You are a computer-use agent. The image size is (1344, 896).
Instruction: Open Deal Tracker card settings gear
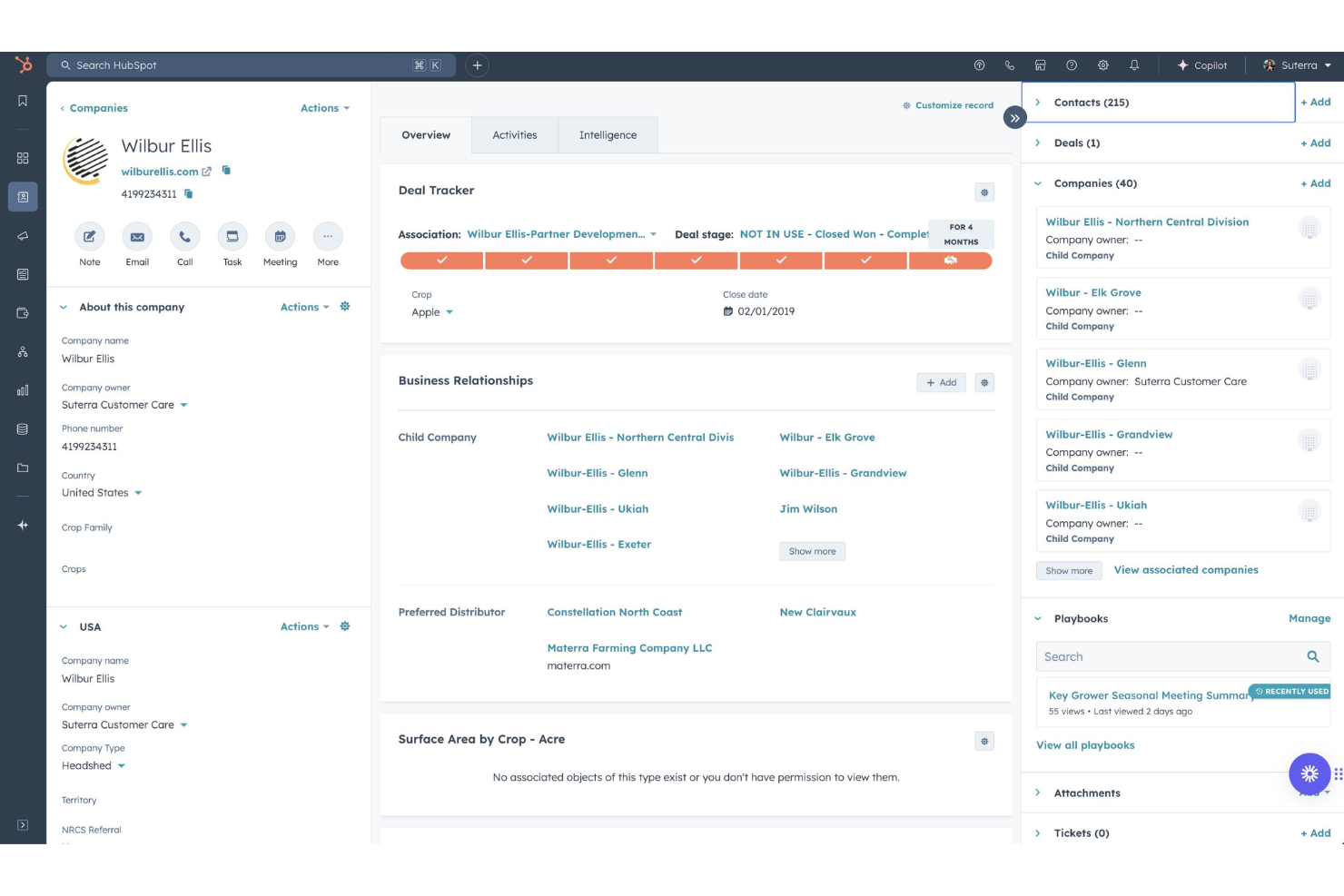[x=984, y=192]
